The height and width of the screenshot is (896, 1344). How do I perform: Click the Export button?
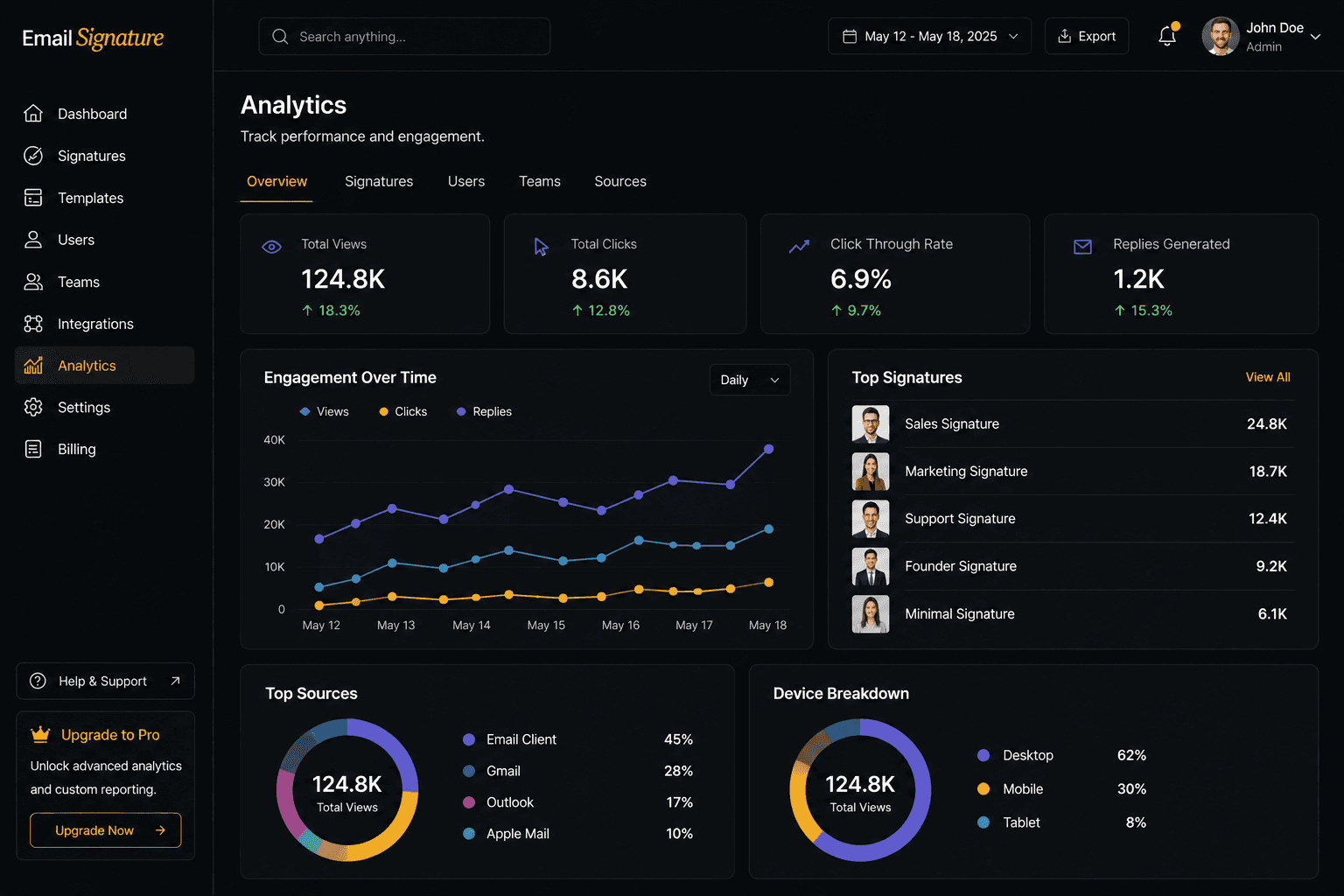point(1087,36)
